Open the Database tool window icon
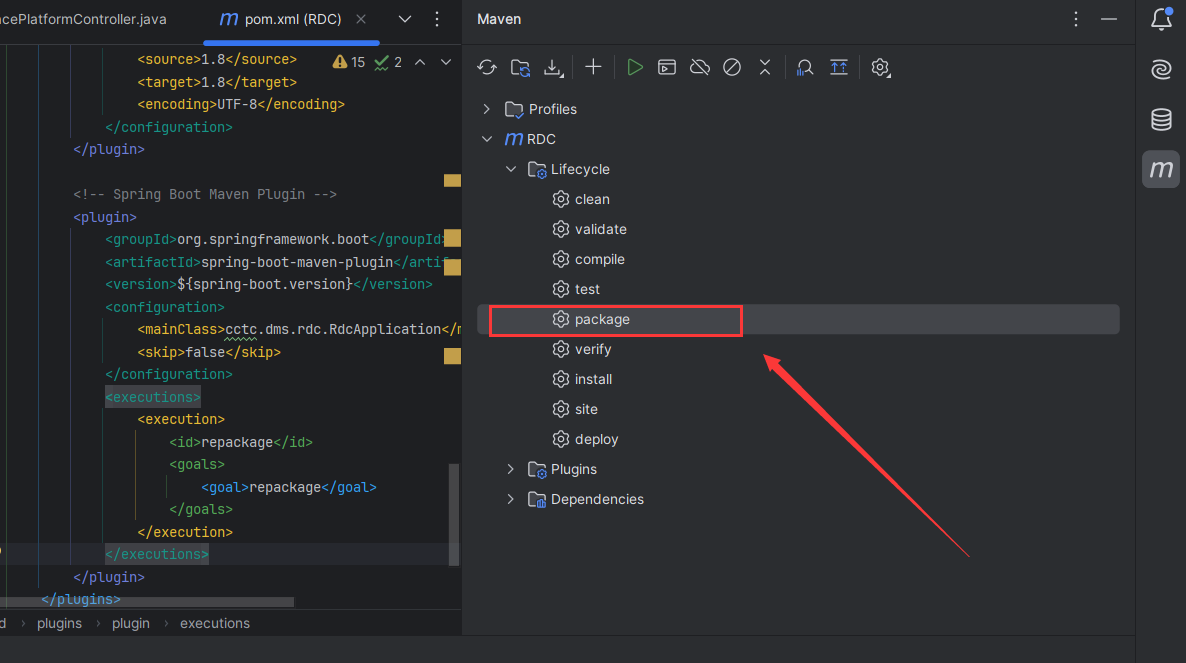Screen dimensions: 1186x663 click(1161, 120)
